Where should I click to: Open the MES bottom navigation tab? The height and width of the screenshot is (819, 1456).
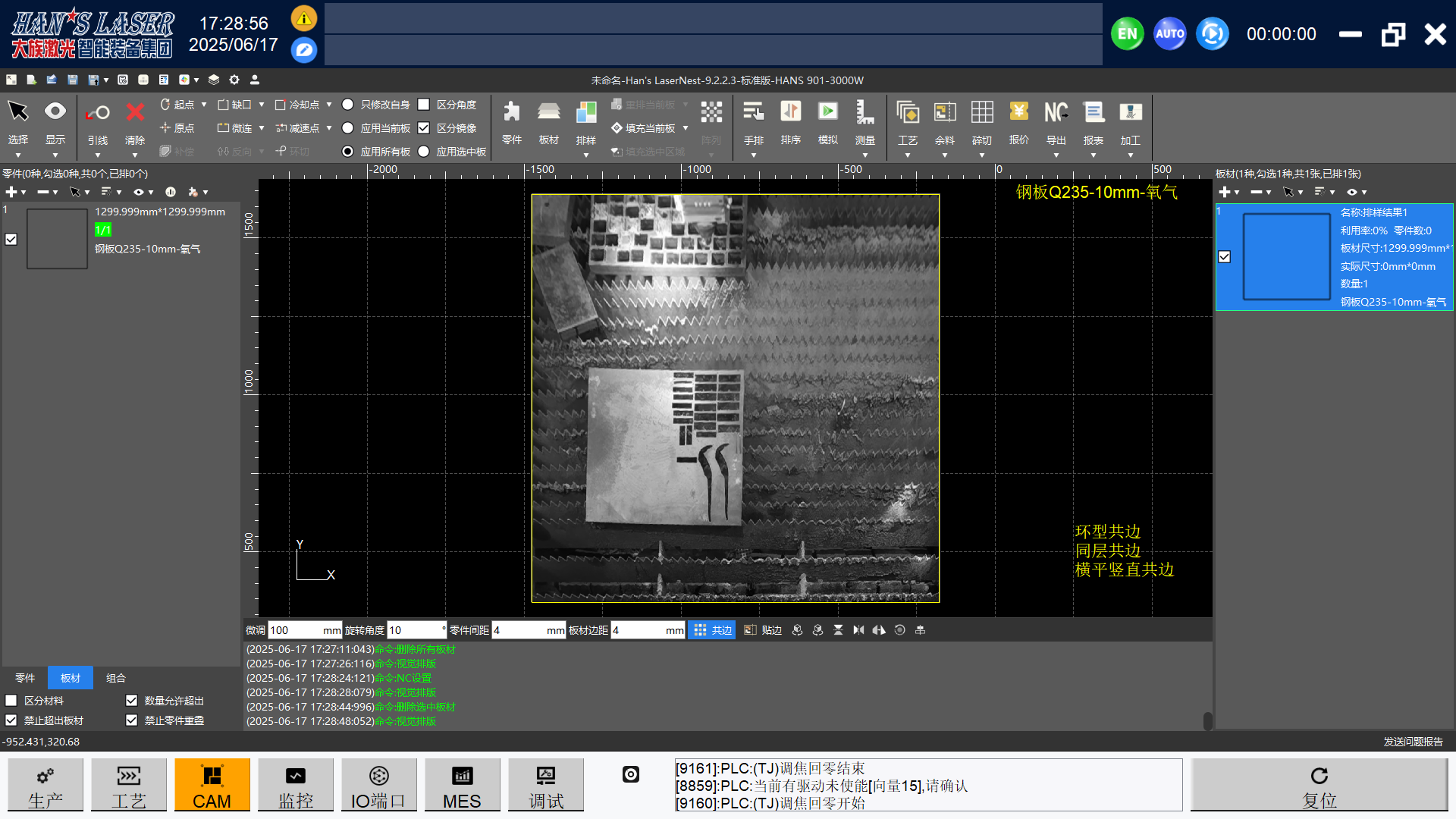[x=462, y=785]
